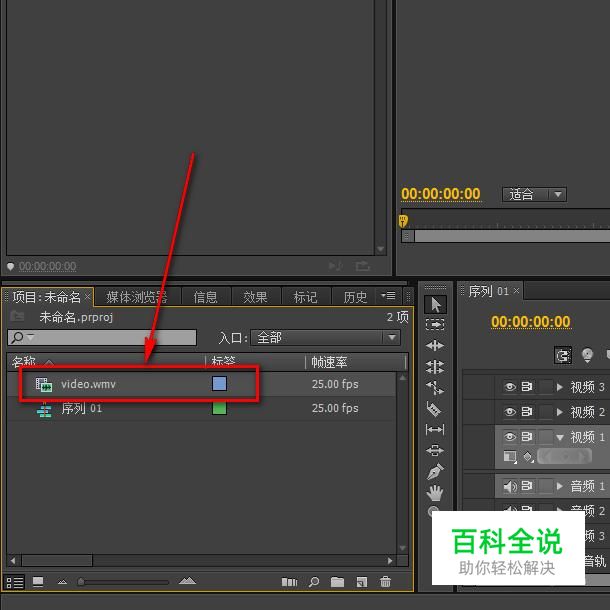Image resolution: width=610 pixels, height=610 pixels.
Task: Hide track 视频 1 with the eye
Action: tap(510, 436)
